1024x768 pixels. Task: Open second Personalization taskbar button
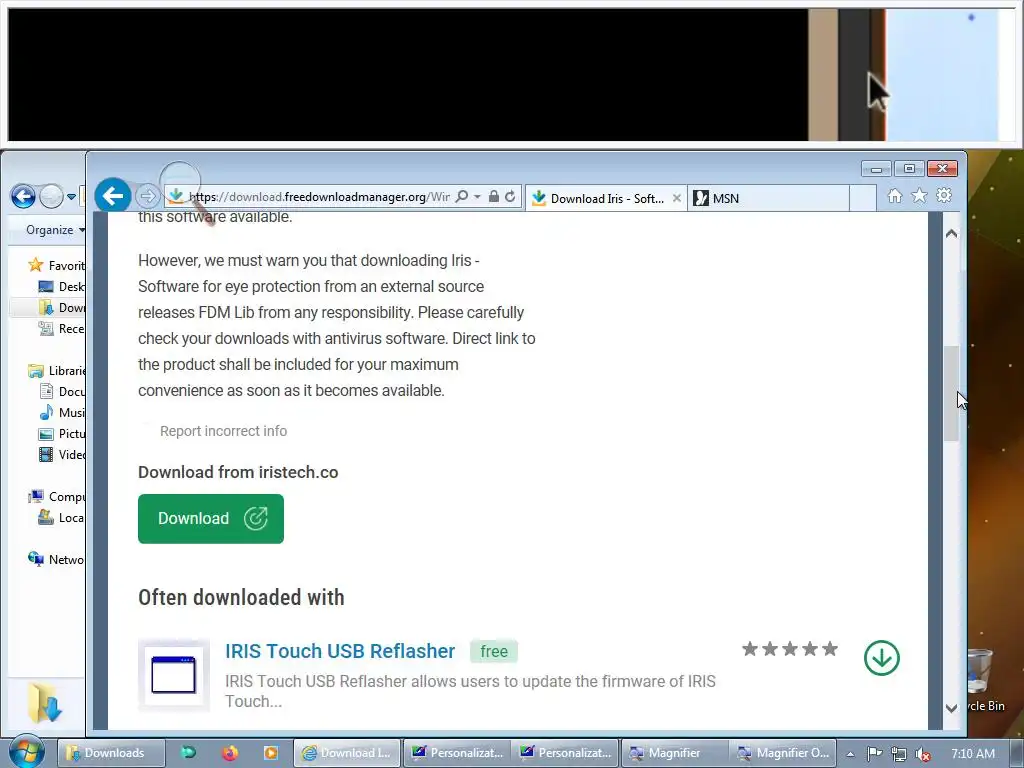pos(566,753)
